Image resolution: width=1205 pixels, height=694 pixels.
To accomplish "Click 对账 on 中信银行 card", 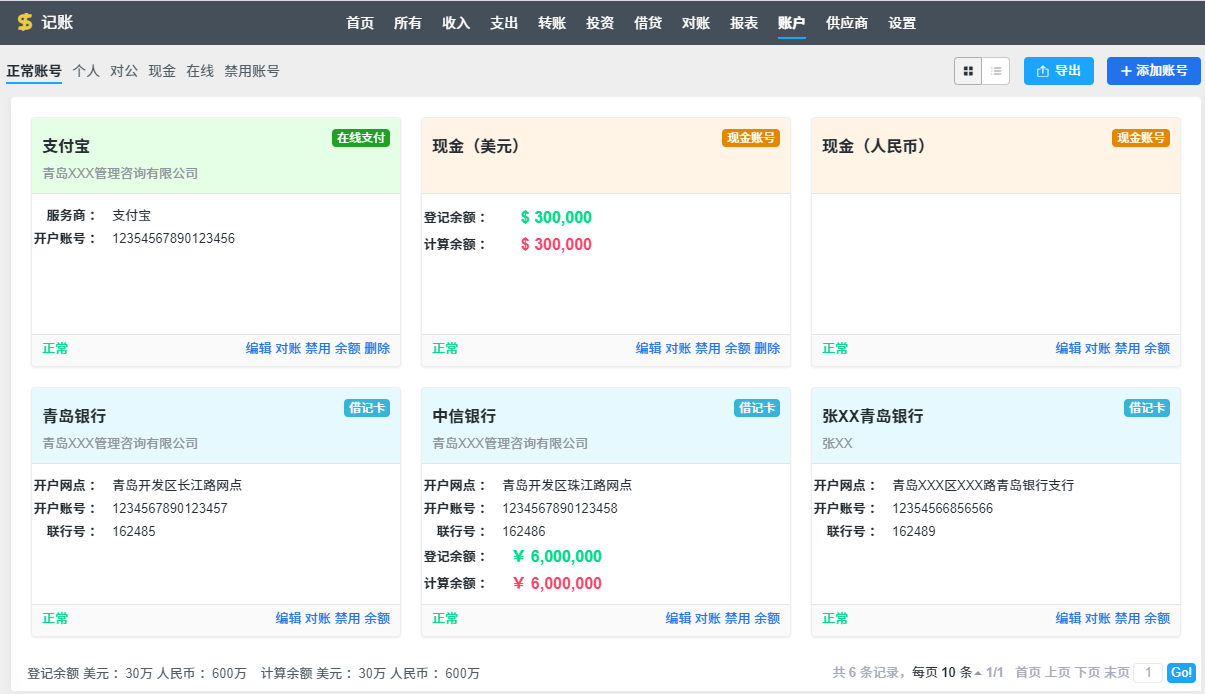I will (708, 619).
